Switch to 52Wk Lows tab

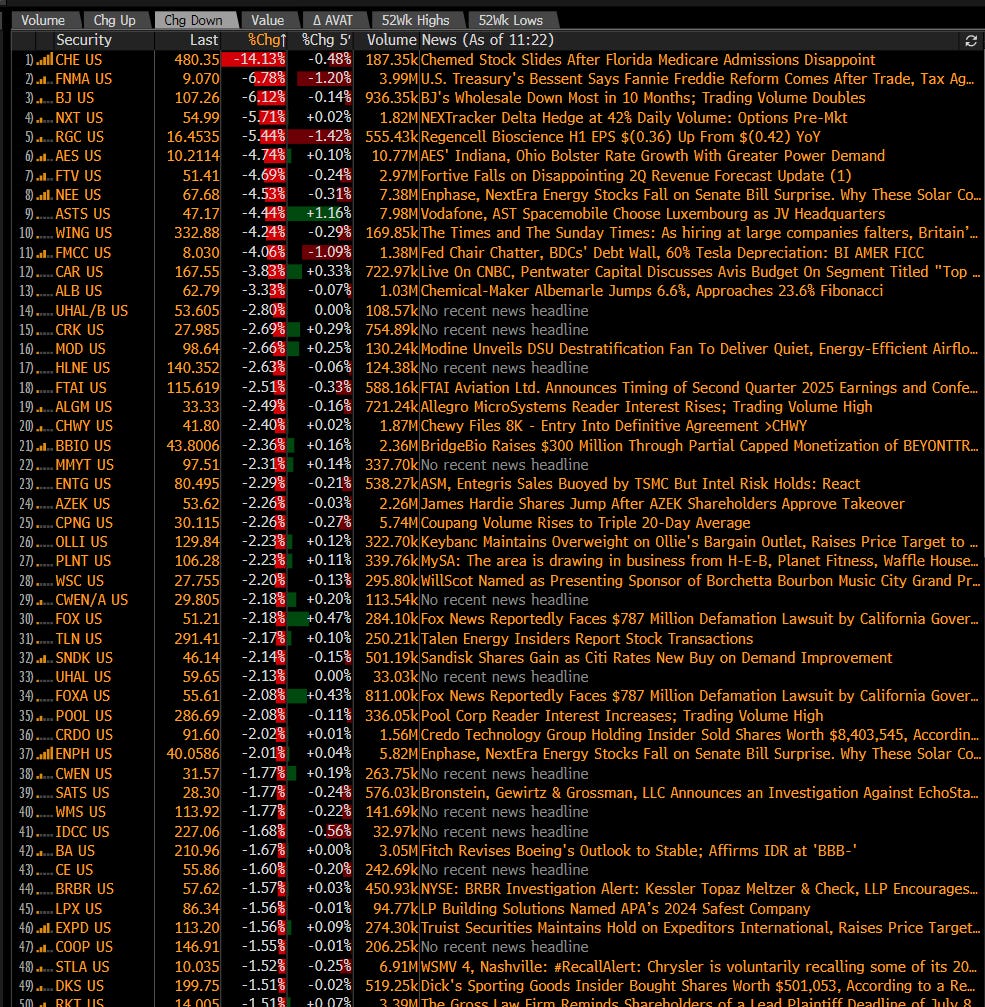coord(510,21)
